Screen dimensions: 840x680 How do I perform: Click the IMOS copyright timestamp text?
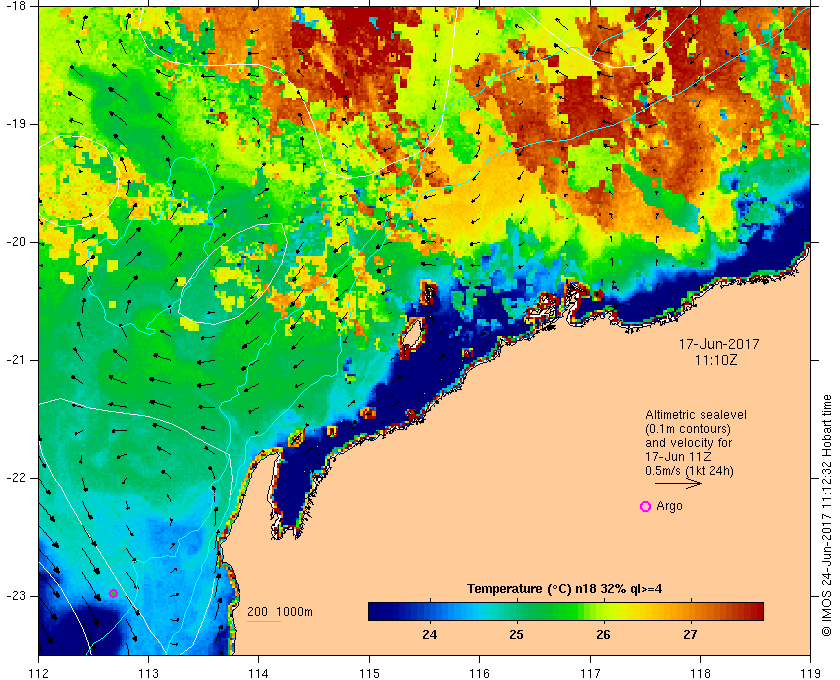[827, 515]
